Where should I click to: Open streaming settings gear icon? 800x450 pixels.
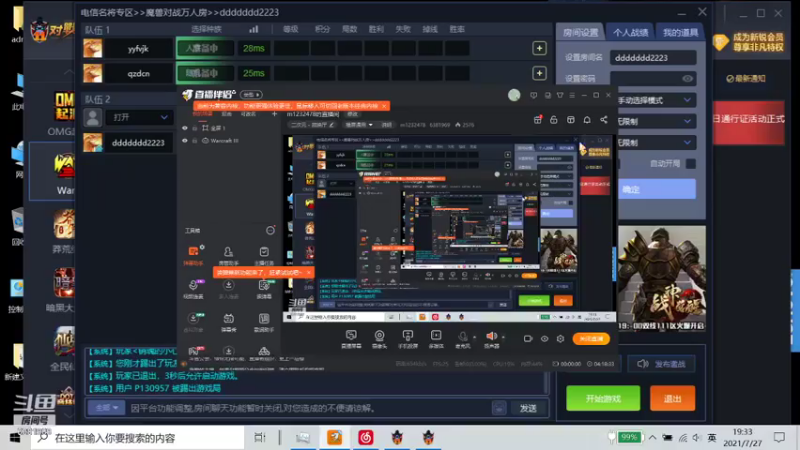pyautogui.click(x=560, y=339)
